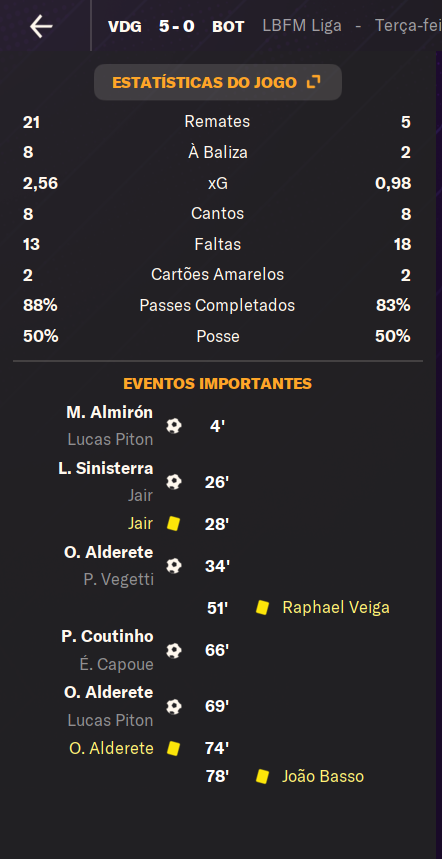442x859 pixels.
Task: Click assist name É. Capoue
Action: click(x=117, y=665)
